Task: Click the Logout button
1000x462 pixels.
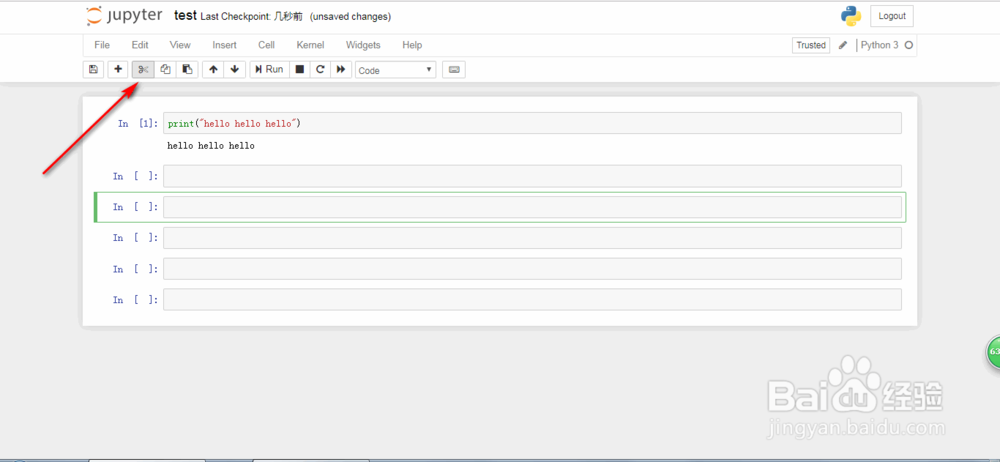Action: pyautogui.click(x=892, y=17)
